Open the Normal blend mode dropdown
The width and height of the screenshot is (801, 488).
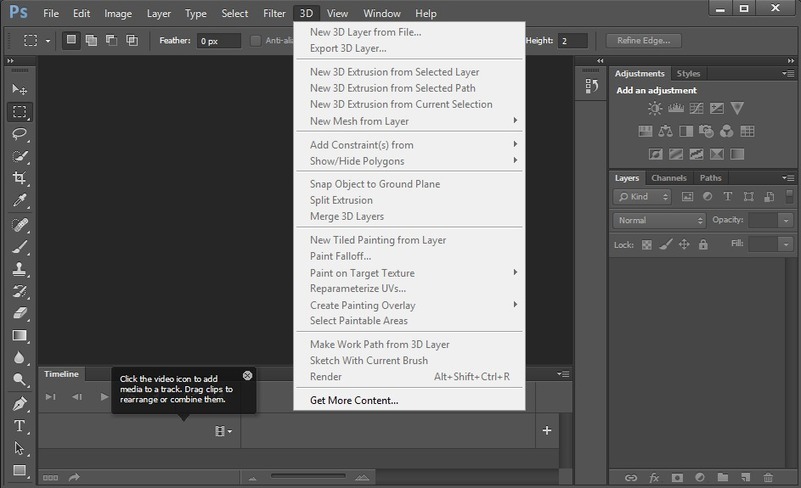659,220
